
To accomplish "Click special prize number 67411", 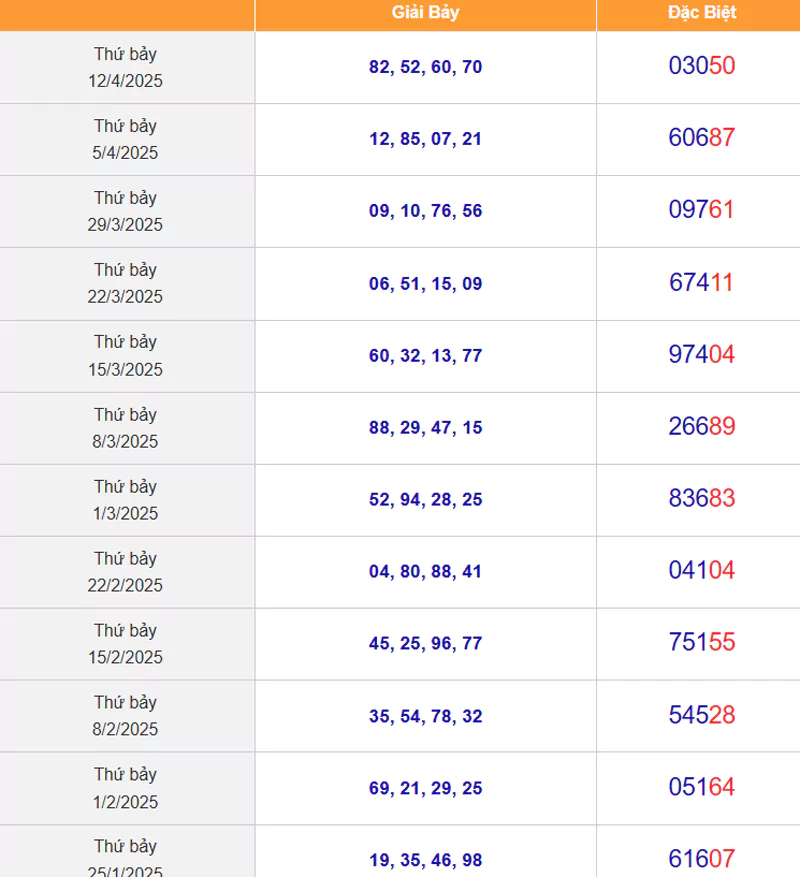I will coord(702,282).
